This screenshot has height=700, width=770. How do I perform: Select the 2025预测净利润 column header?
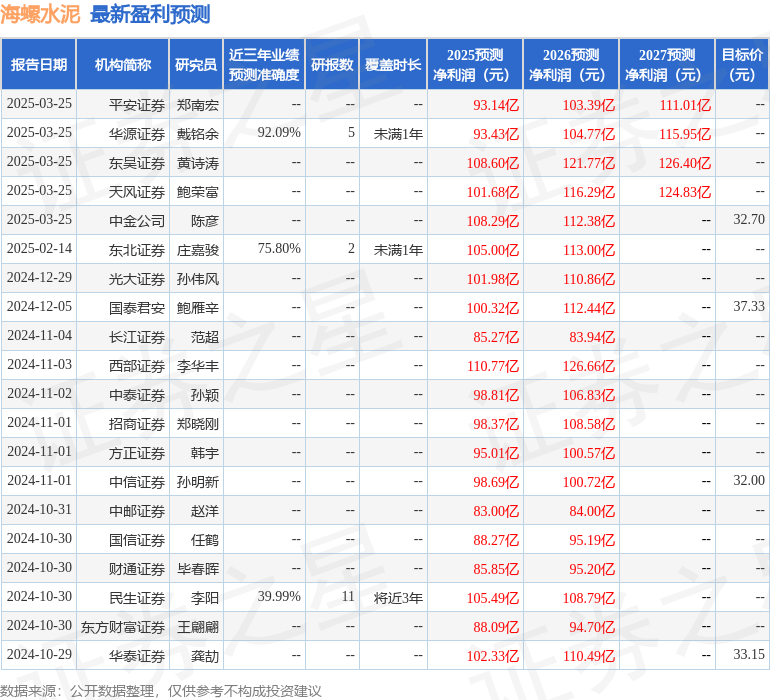tap(475, 64)
